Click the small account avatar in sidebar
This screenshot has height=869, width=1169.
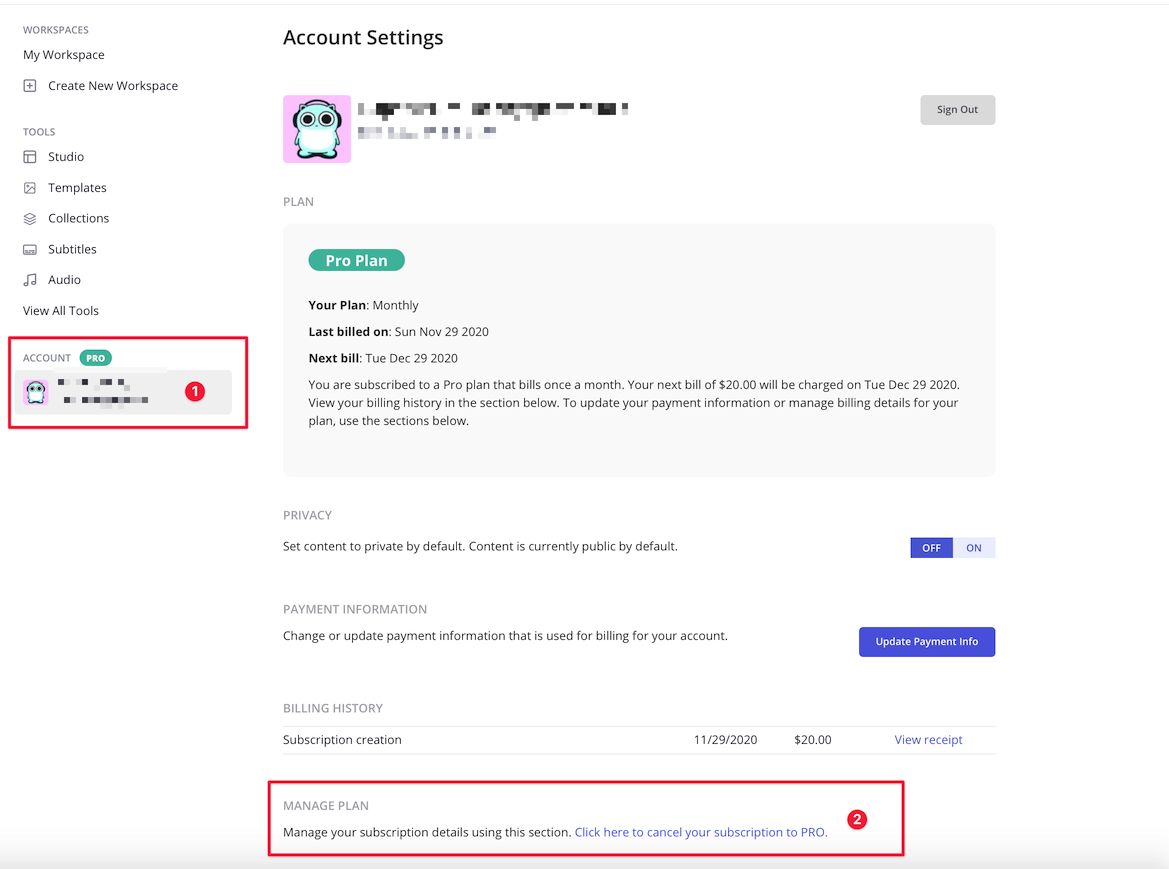pyautogui.click(x=36, y=392)
